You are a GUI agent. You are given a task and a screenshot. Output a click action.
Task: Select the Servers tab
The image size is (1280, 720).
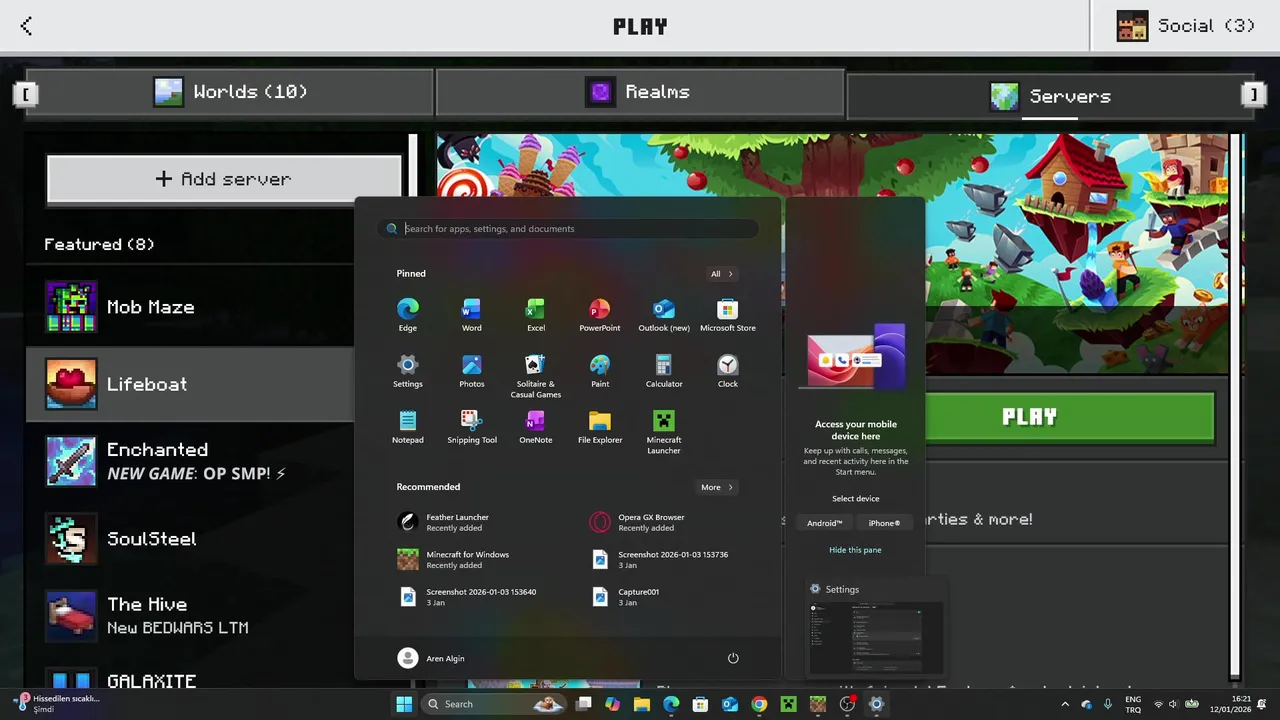pos(1049,96)
